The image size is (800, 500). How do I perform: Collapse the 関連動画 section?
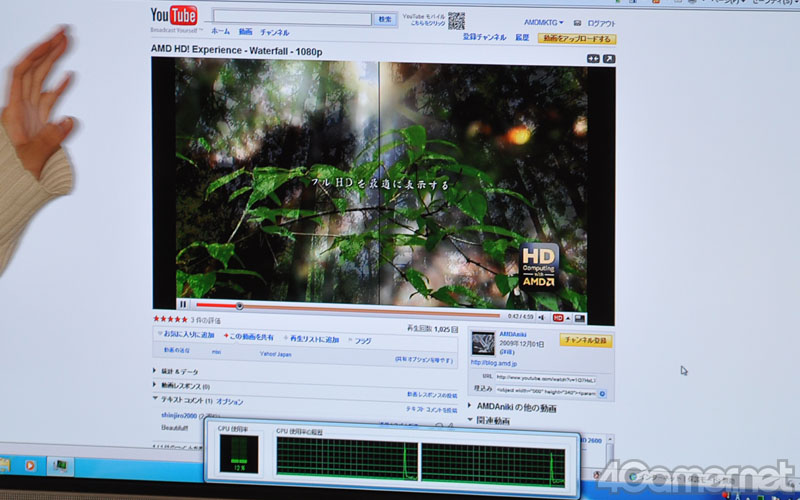tap(489, 421)
